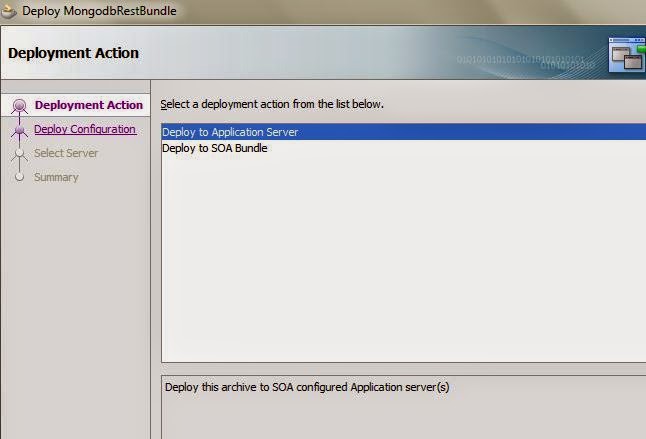Click the Select Server step circle icon
Viewport: 646px width, 439px height.
point(19,154)
